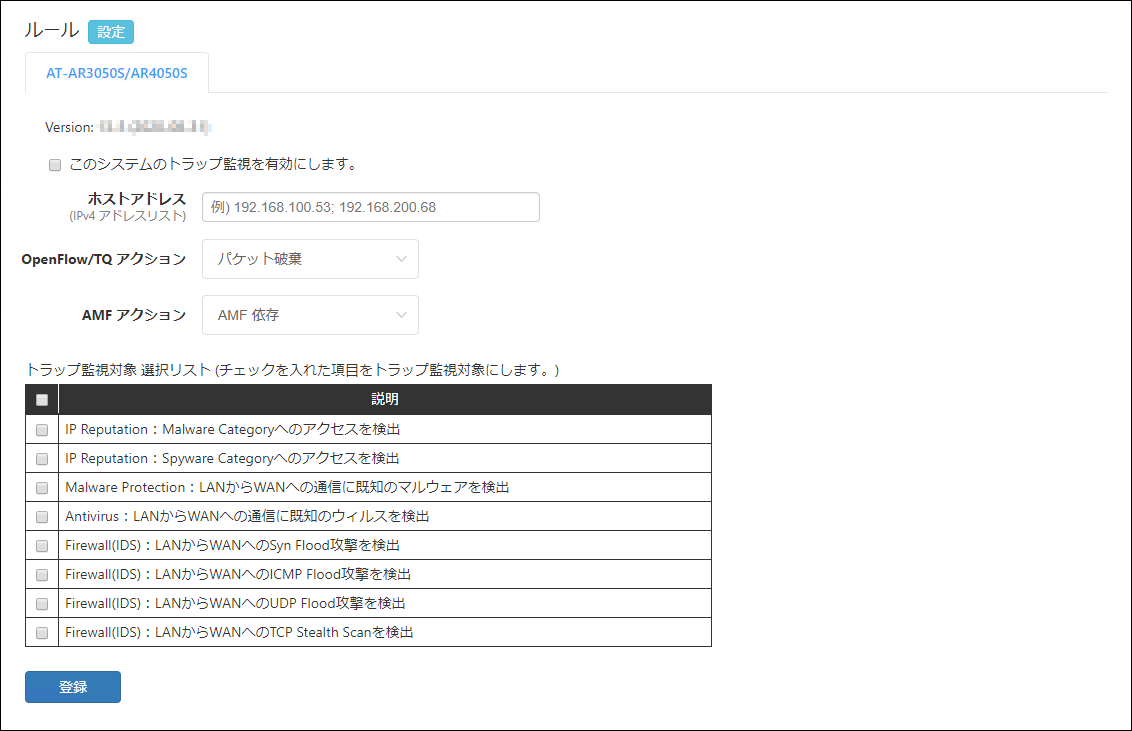
Task: Click the text 'Malware Protection：LANからWANへの通信に既知のマルウェアを検出'
Action: (287, 487)
